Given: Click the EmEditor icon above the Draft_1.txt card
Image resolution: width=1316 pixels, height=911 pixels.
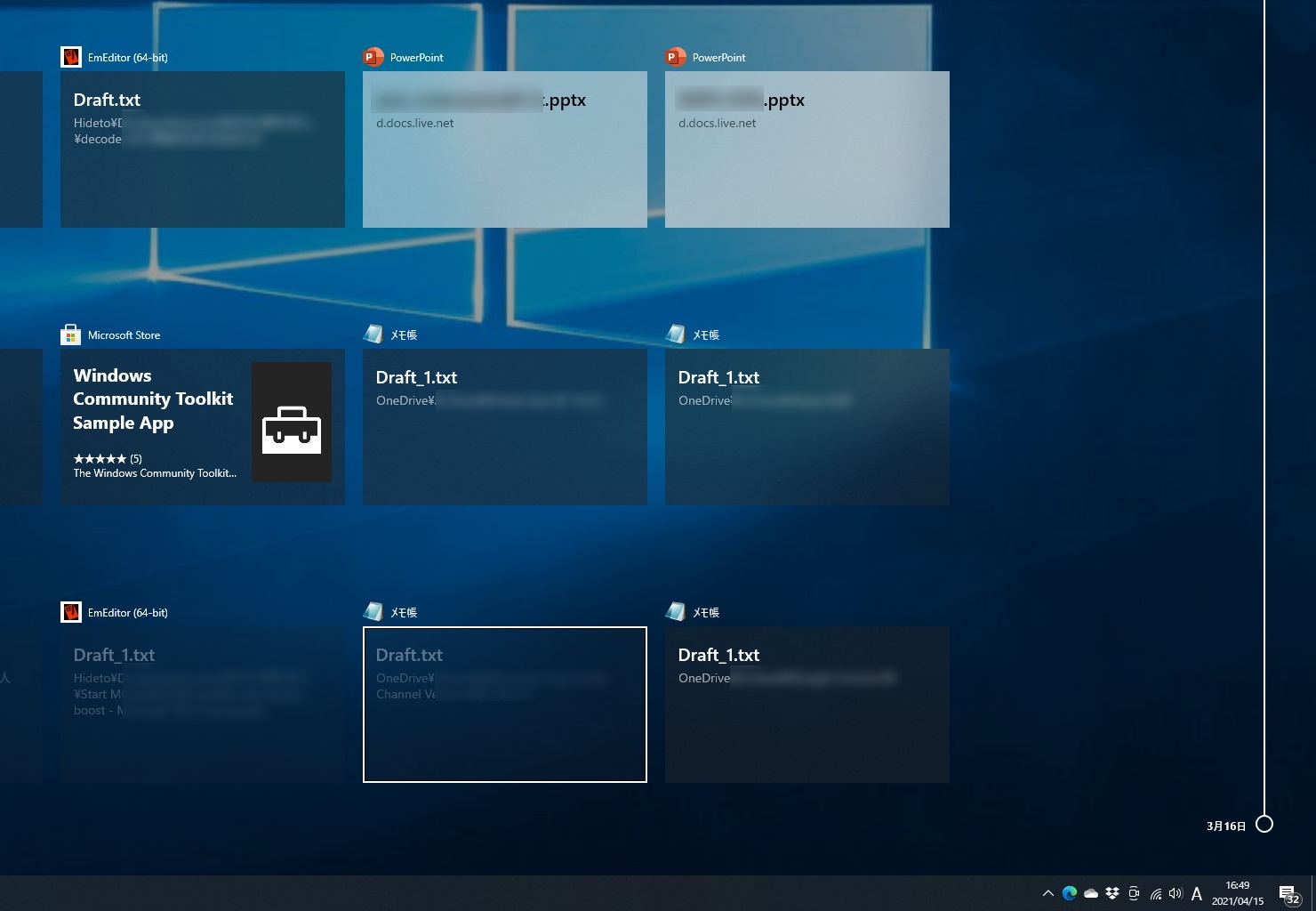Looking at the screenshot, I should click(x=71, y=612).
